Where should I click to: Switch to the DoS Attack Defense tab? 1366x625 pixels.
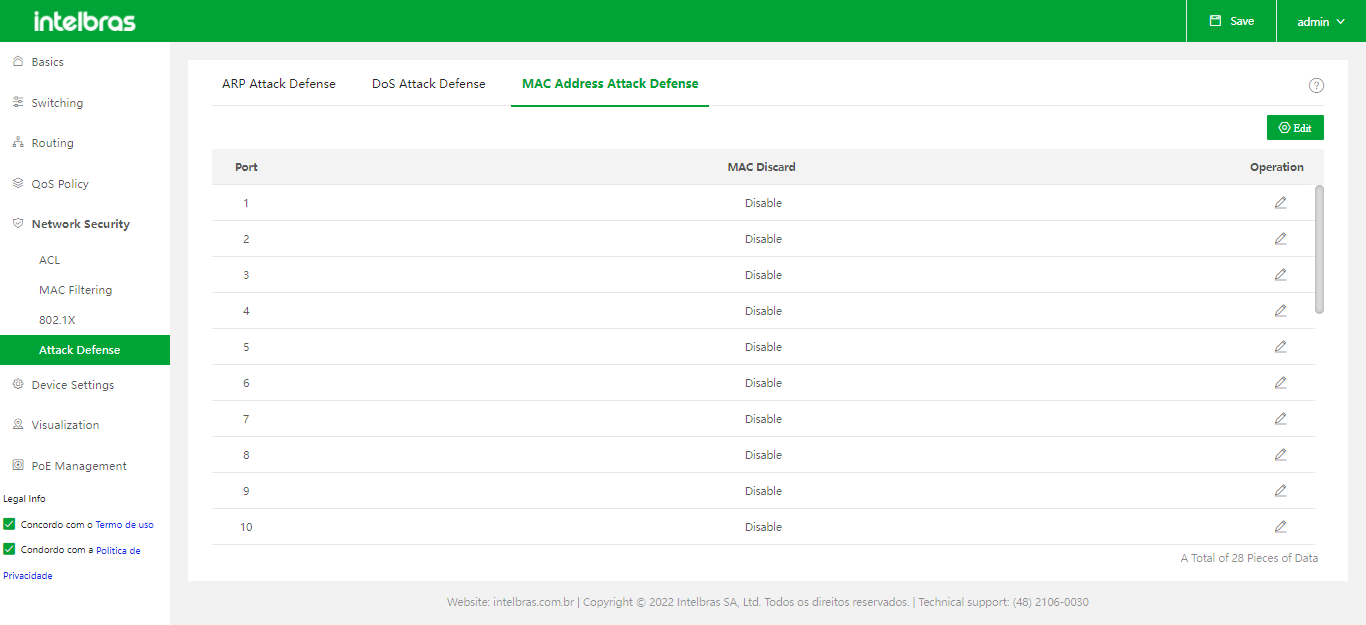[428, 84]
